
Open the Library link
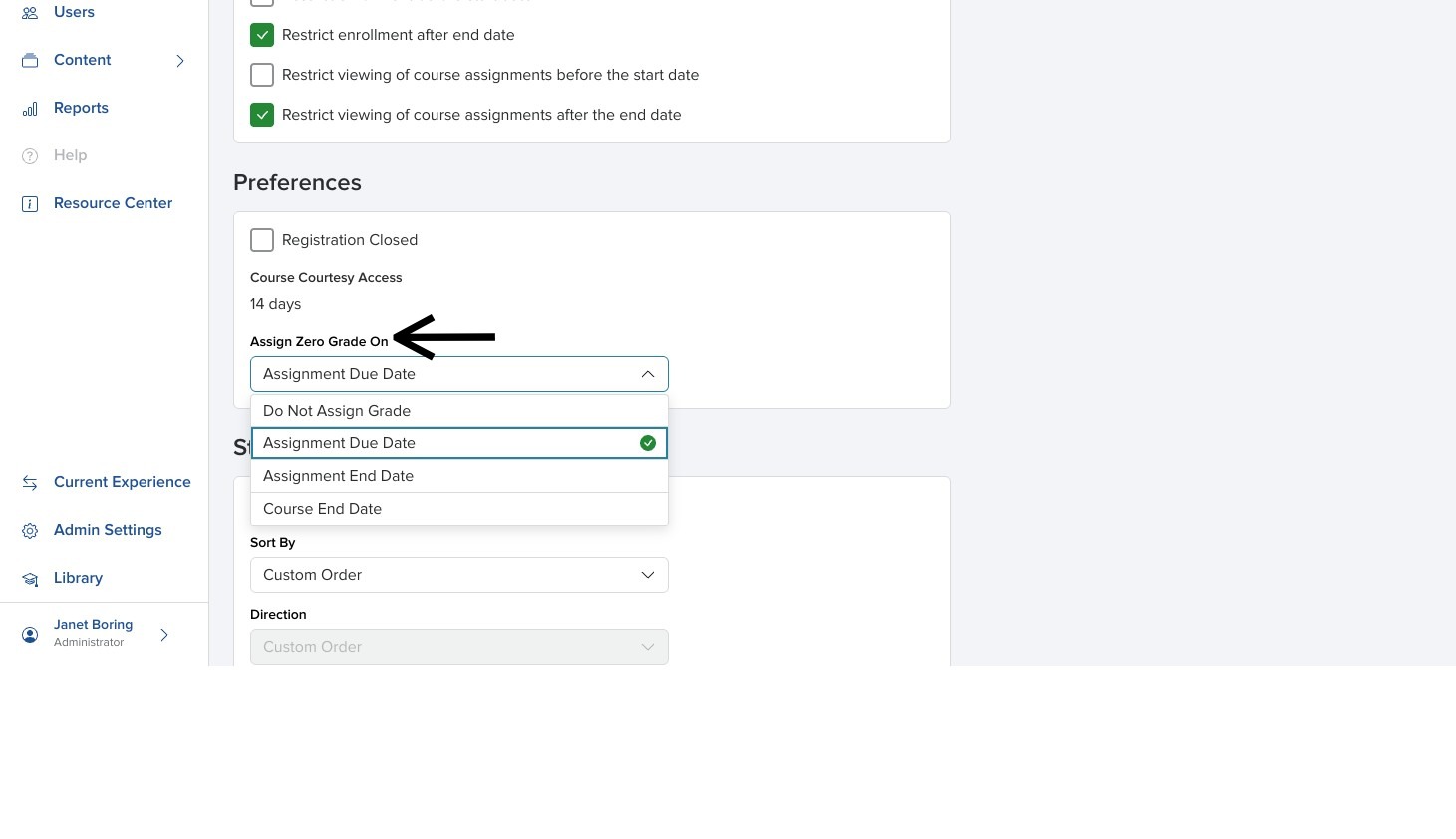(78, 578)
